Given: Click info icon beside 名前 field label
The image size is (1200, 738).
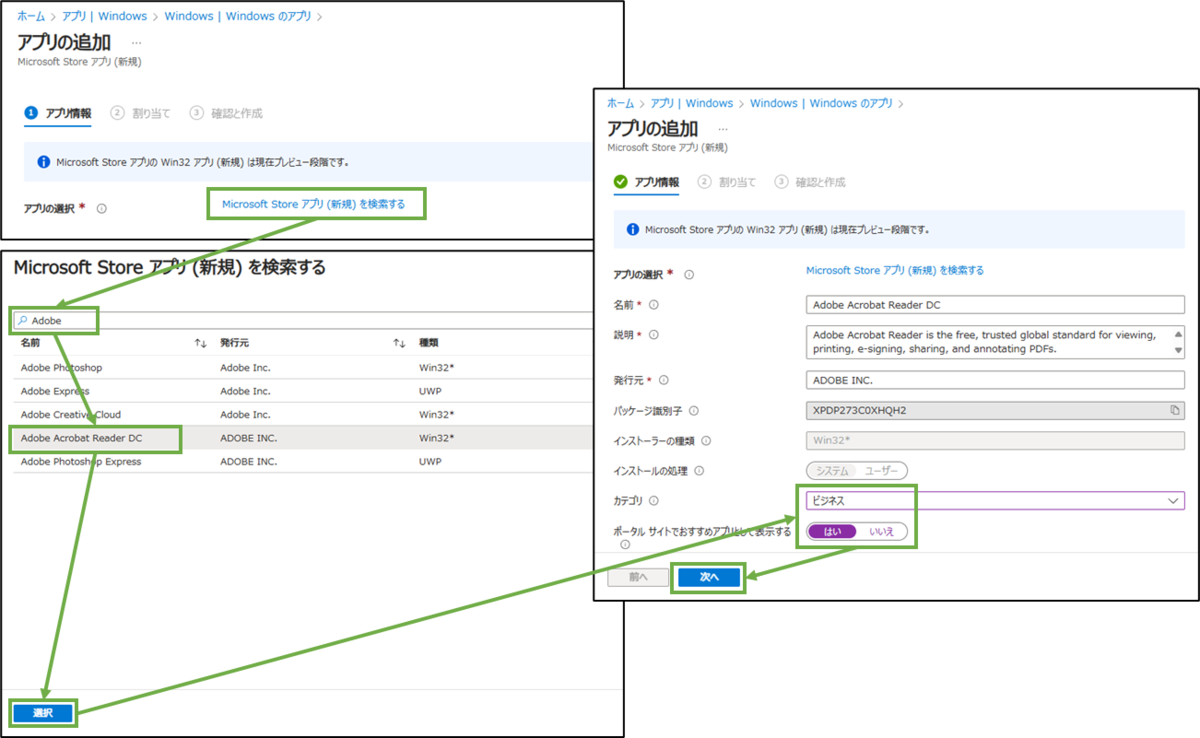Looking at the screenshot, I should (654, 304).
